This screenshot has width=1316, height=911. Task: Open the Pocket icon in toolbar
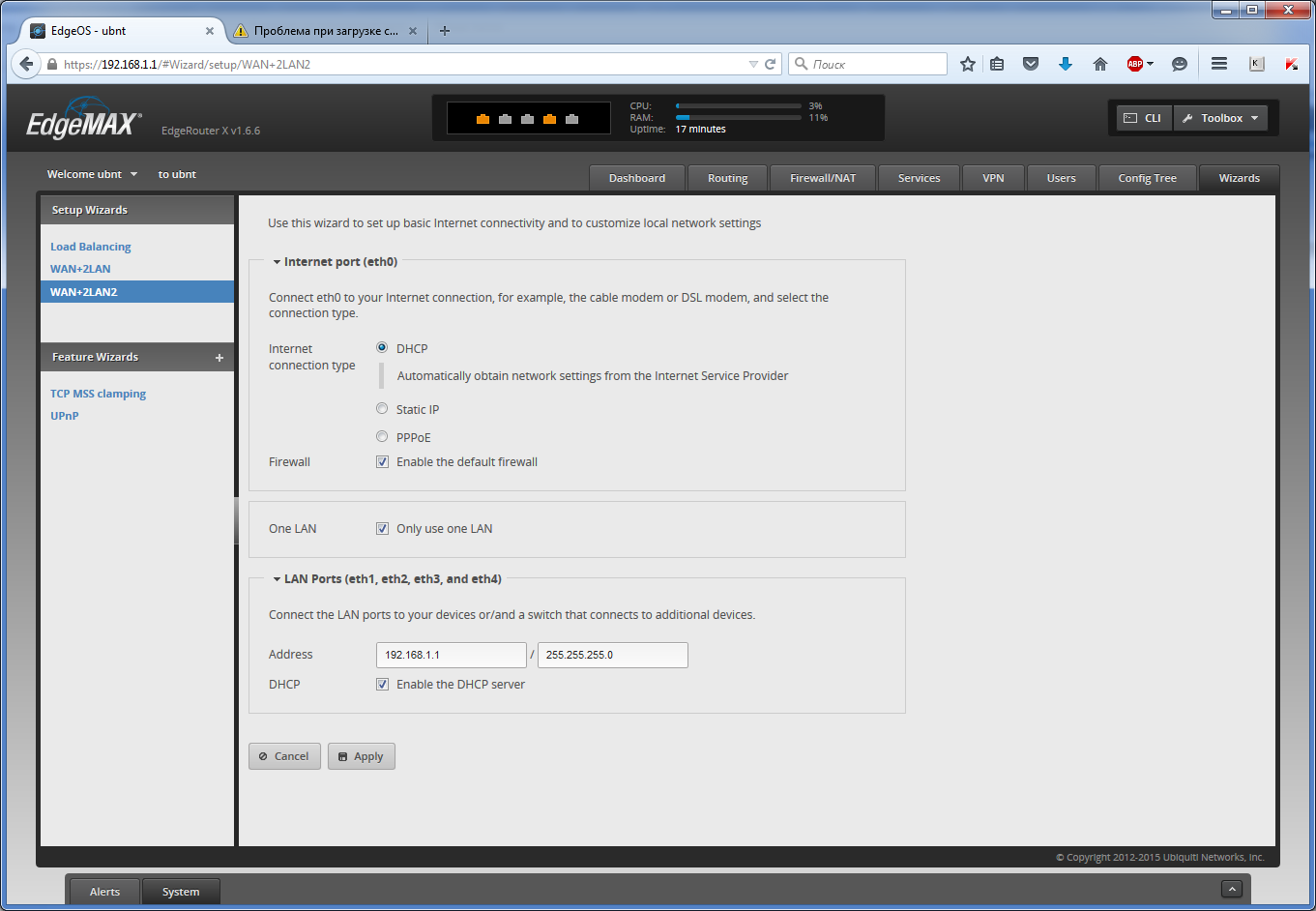(x=1031, y=64)
